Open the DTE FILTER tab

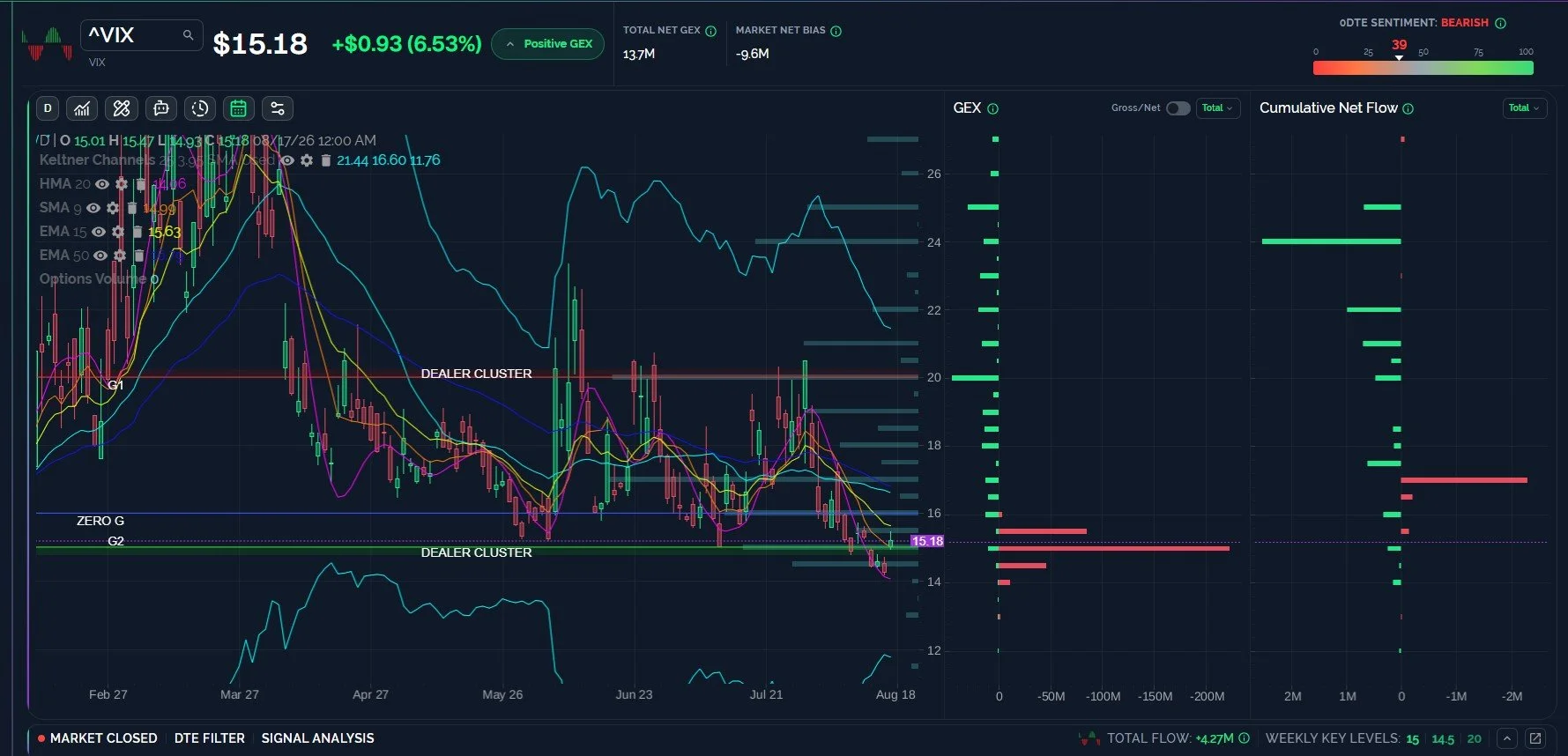pyautogui.click(x=210, y=738)
